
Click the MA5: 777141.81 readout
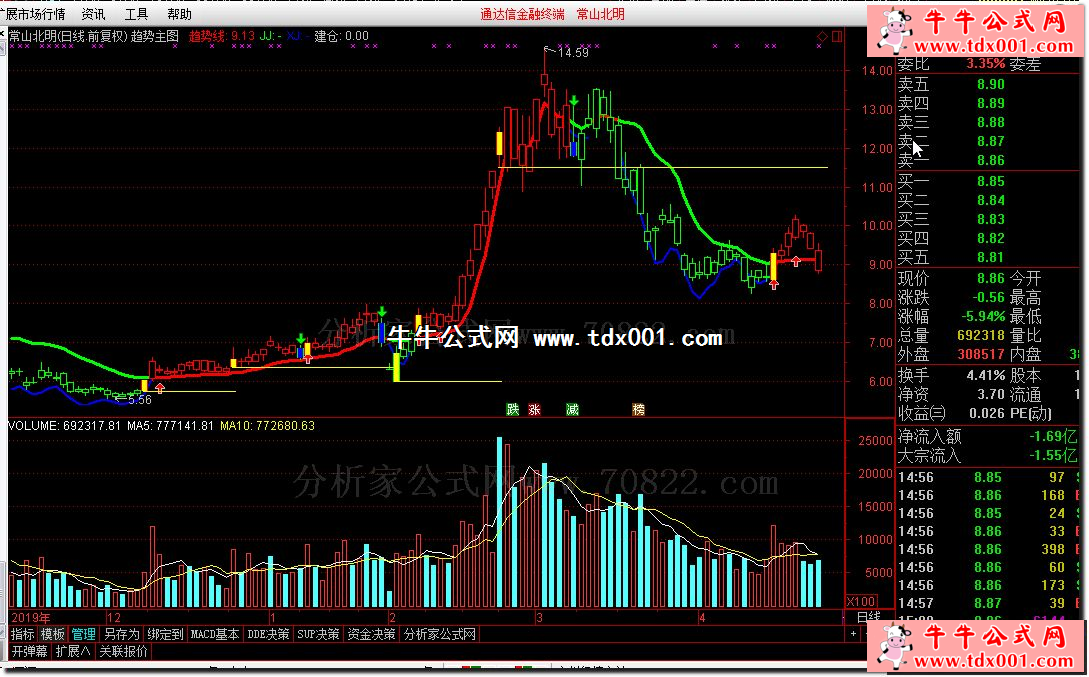170,425
